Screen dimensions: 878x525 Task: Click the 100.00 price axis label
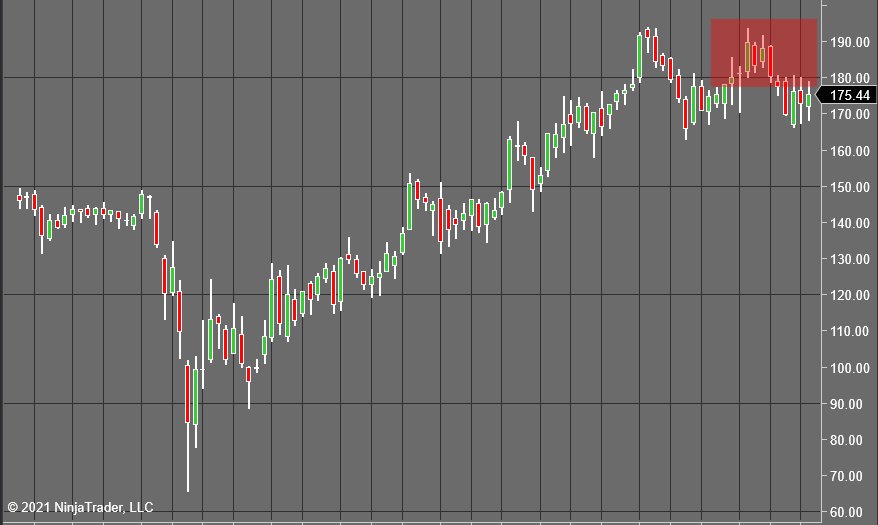[849, 368]
